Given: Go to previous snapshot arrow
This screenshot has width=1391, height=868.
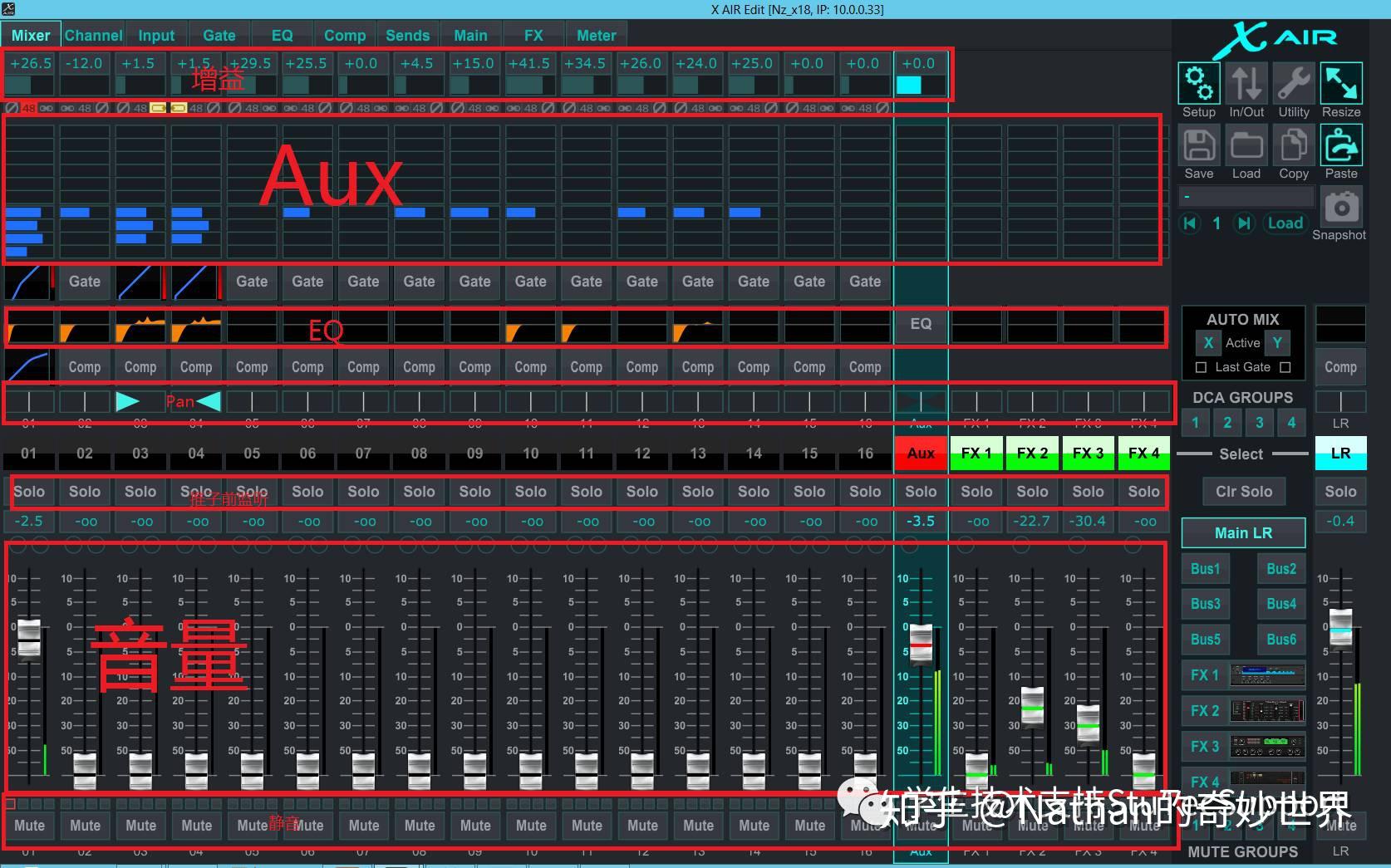Looking at the screenshot, I should pos(1190,223).
